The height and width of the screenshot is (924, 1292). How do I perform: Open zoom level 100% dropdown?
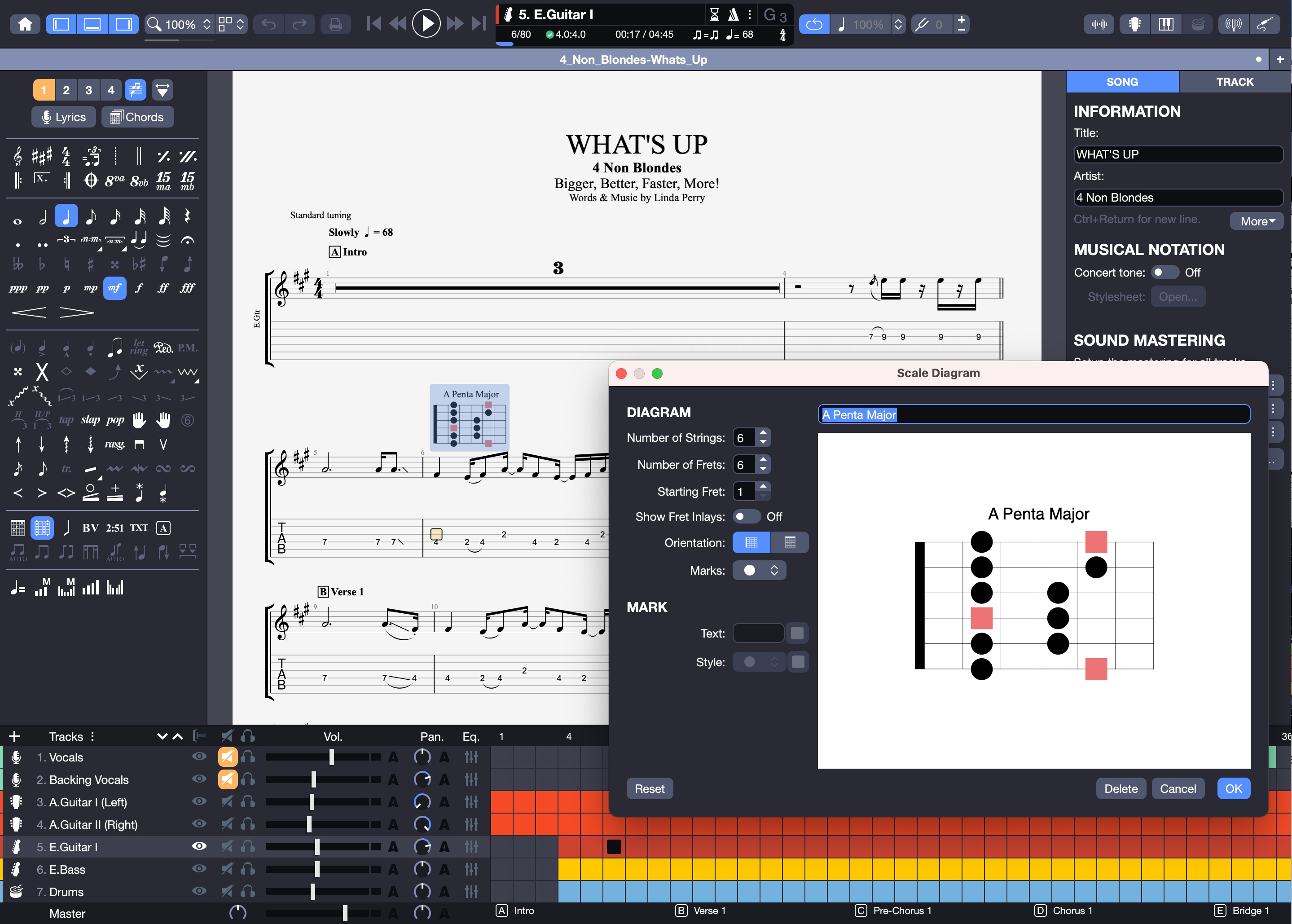pyautogui.click(x=179, y=24)
